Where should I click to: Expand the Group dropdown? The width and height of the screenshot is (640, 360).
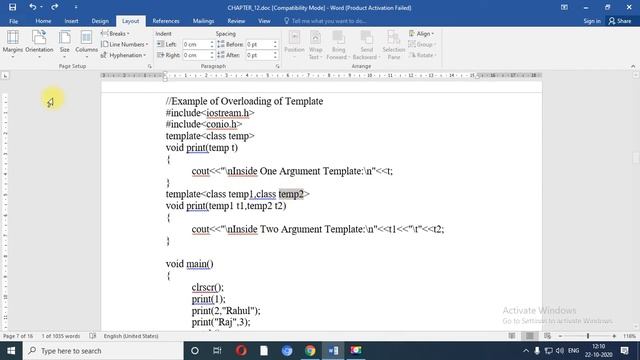[422, 44]
